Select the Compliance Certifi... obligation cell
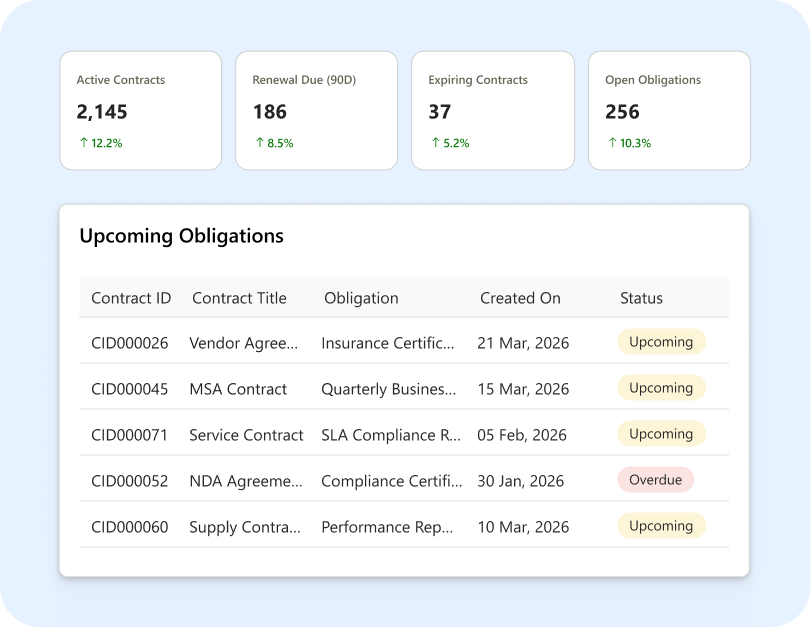Screen dimensions: 811x629 tap(392, 481)
